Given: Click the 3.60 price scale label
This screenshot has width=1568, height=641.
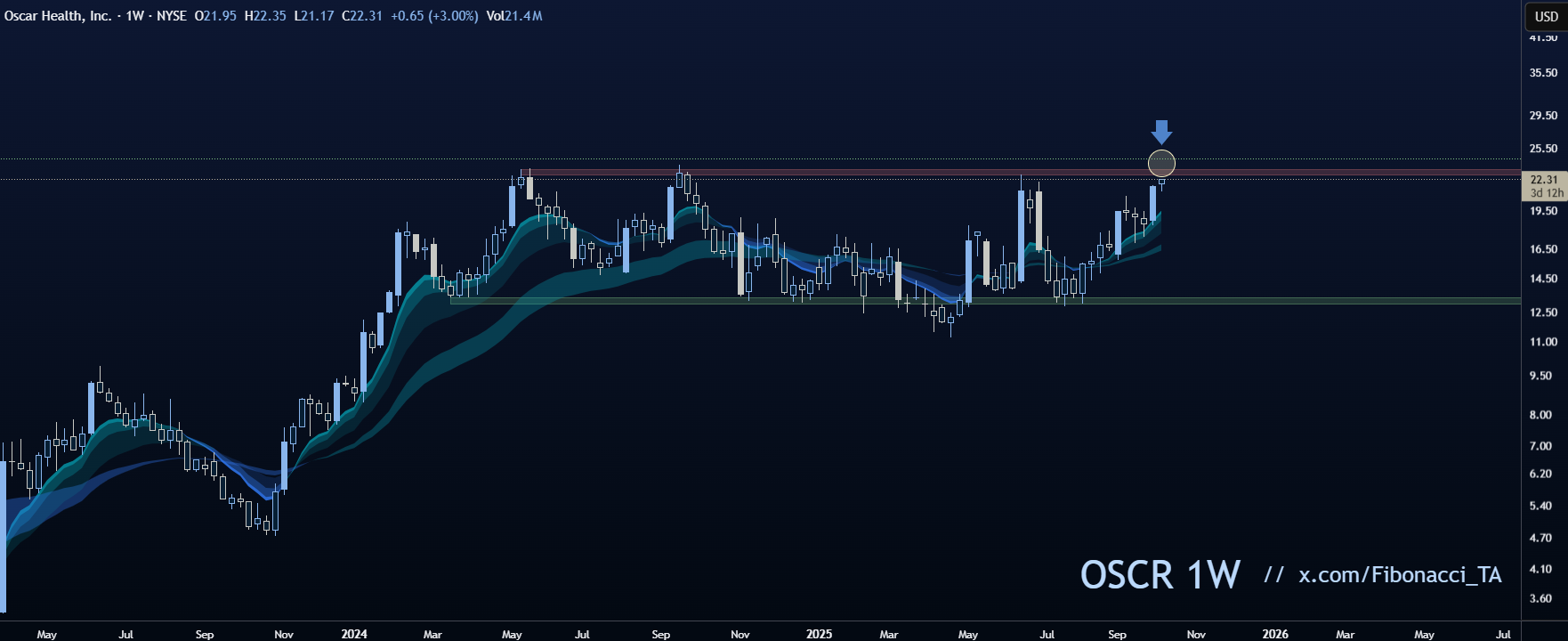Looking at the screenshot, I should (1540, 598).
